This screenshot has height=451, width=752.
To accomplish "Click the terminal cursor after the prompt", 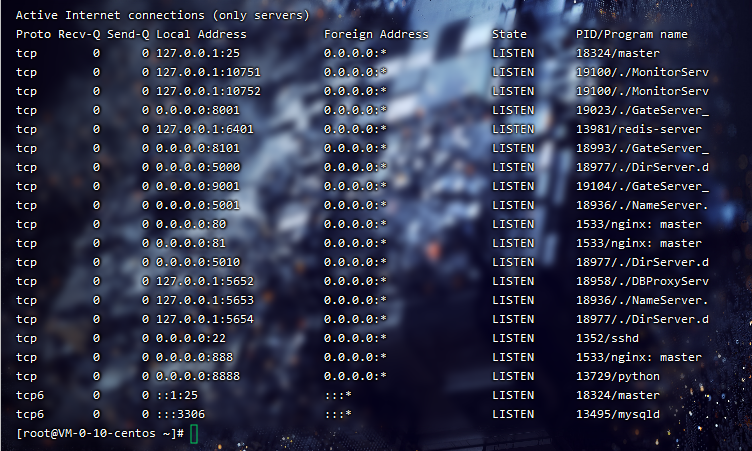I will pyautogui.click(x=194, y=433).
